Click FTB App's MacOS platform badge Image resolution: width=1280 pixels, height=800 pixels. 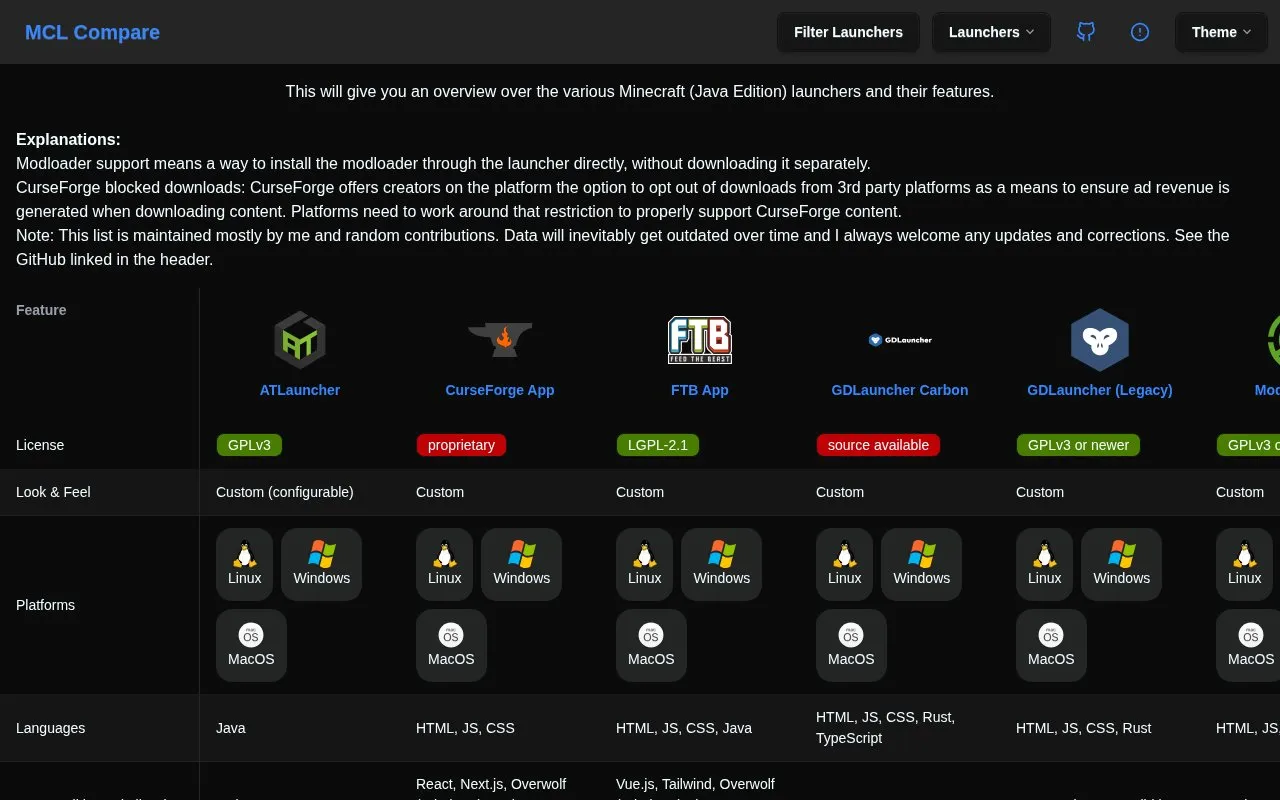pos(651,645)
